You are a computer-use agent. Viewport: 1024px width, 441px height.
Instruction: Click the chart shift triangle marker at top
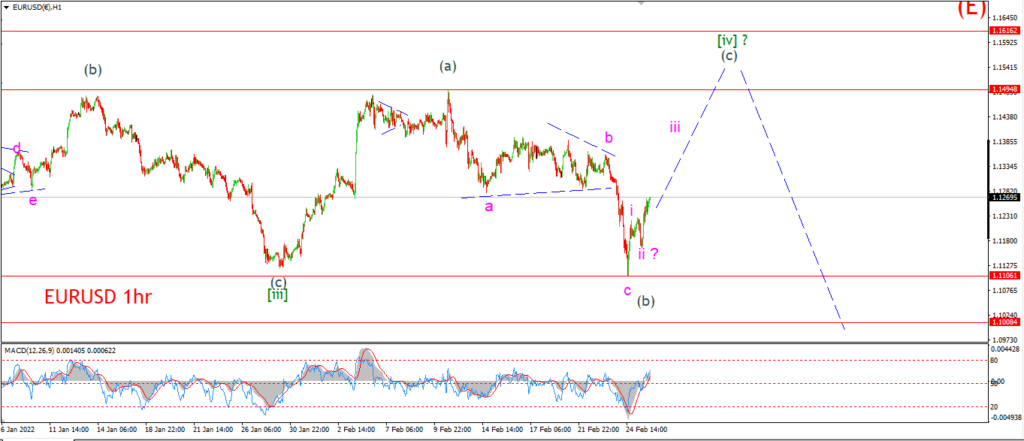641,3
